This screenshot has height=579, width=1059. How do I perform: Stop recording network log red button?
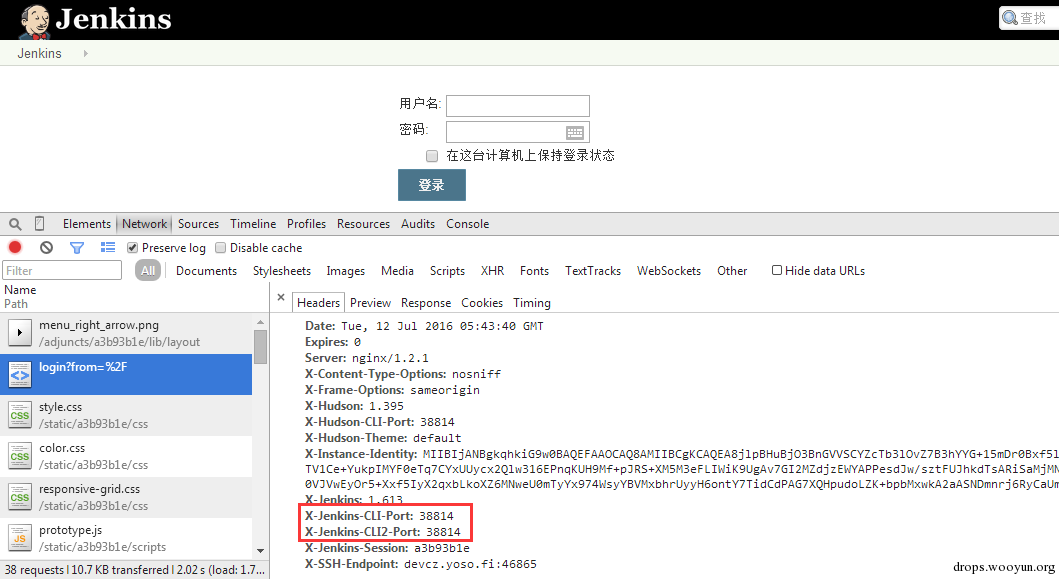[15, 247]
